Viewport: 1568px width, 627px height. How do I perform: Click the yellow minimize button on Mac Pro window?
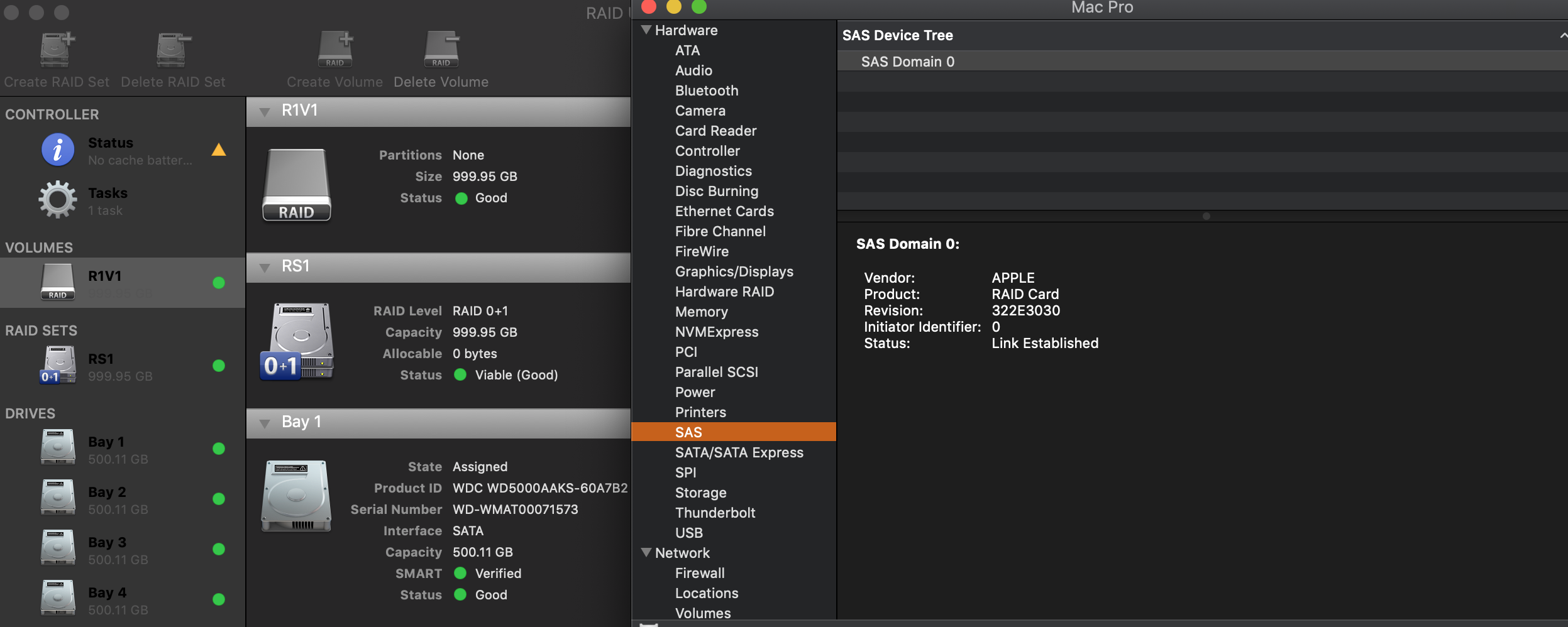[x=674, y=6]
